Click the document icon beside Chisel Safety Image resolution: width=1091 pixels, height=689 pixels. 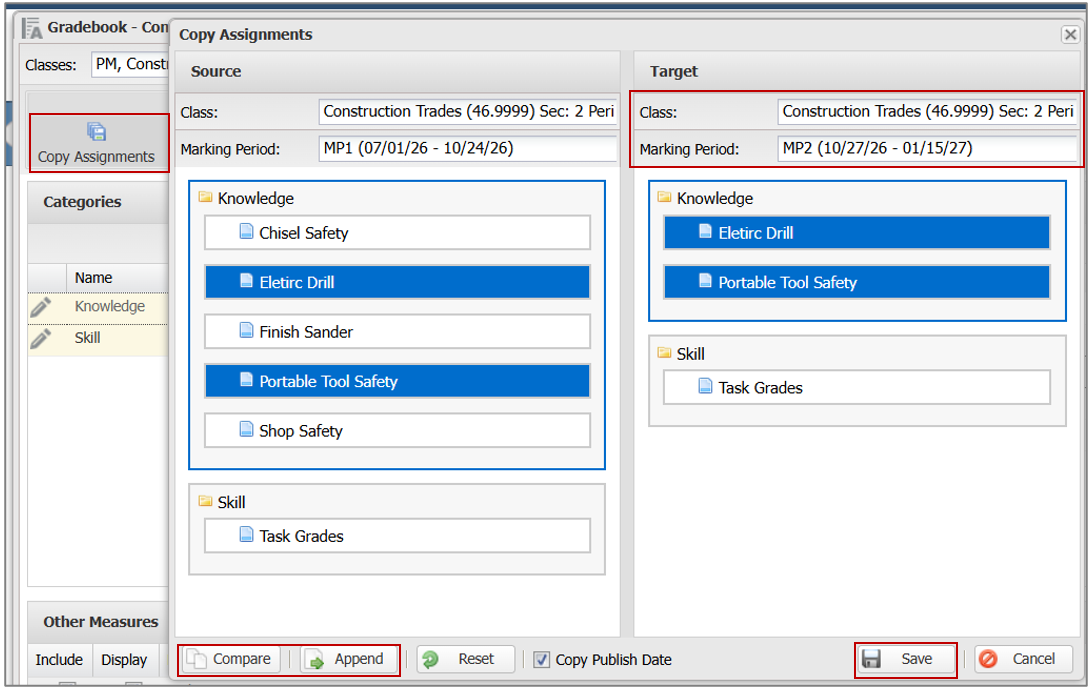click(x=246, y=232)
